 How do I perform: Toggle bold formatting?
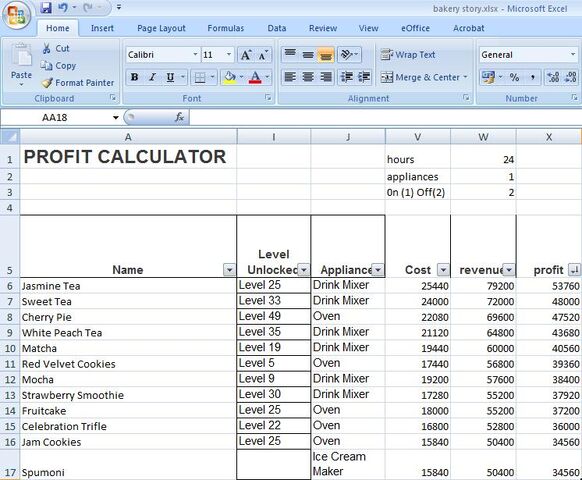(x=134, y=77)
